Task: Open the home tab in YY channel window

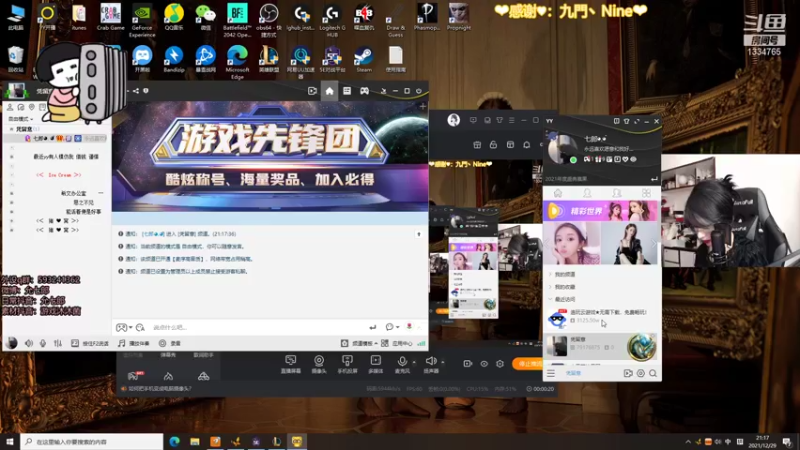Action: [329, 91]
